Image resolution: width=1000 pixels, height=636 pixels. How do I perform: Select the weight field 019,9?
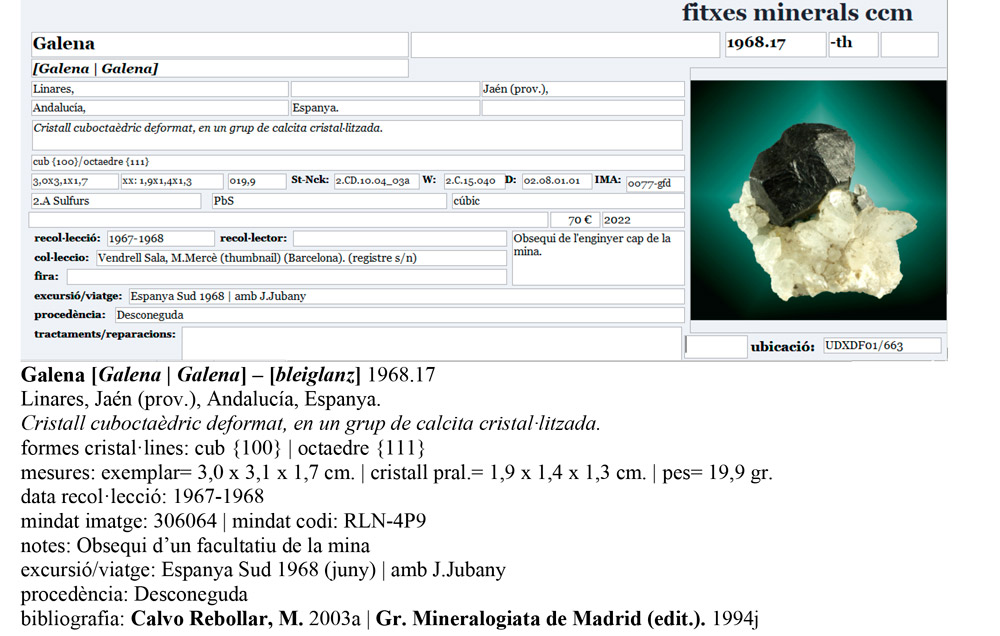coord(256,182)
